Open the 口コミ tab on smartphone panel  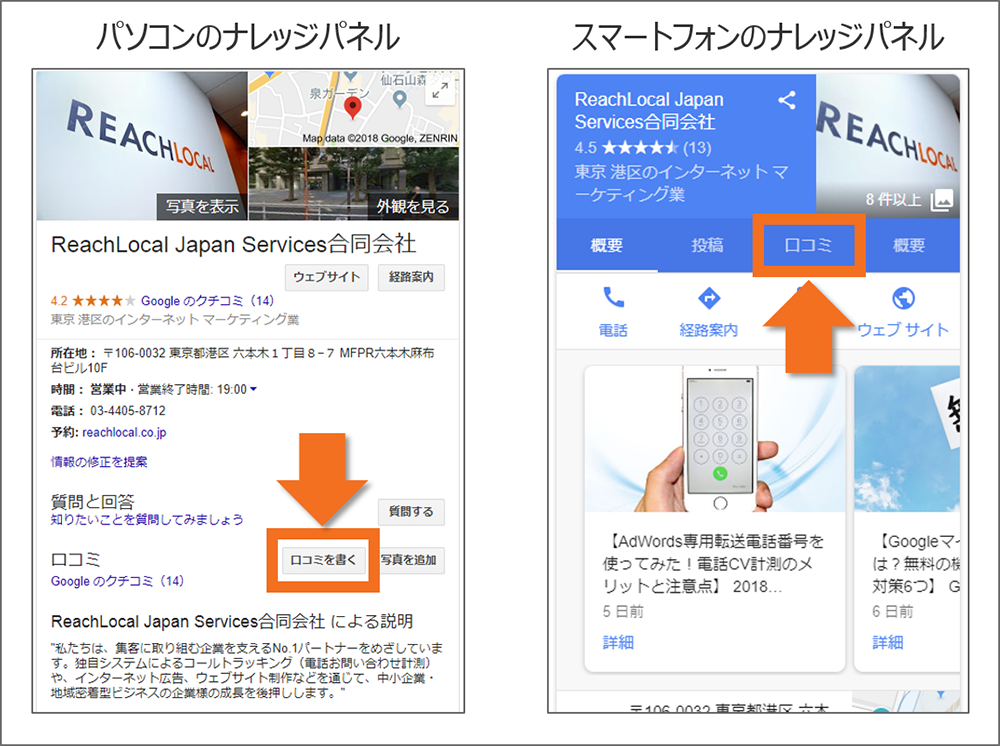tap(808, 245)
